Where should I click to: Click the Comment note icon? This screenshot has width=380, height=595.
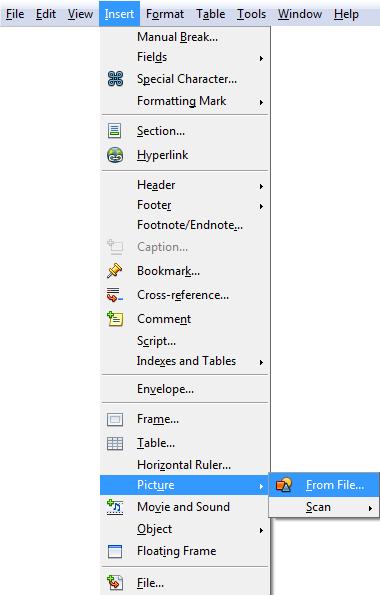click(115, 319)
